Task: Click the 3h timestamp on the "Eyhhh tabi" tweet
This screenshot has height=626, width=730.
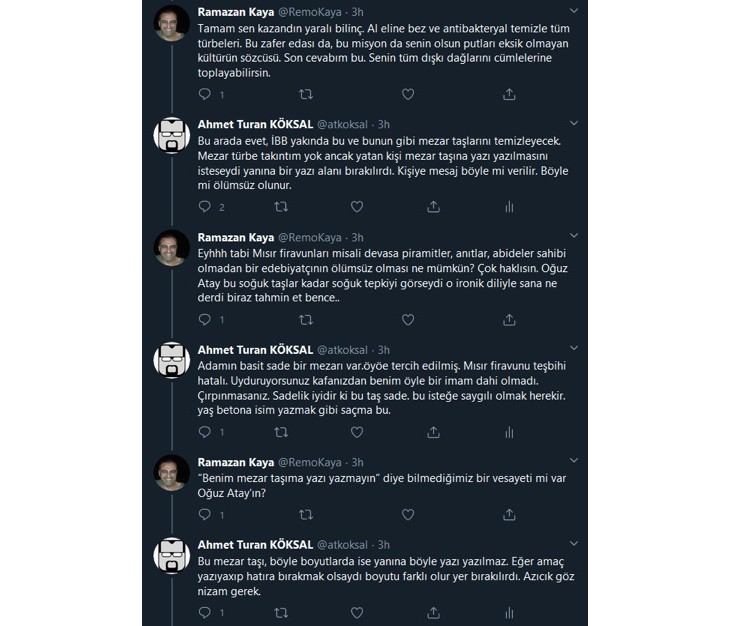Action: click(357, 237)
